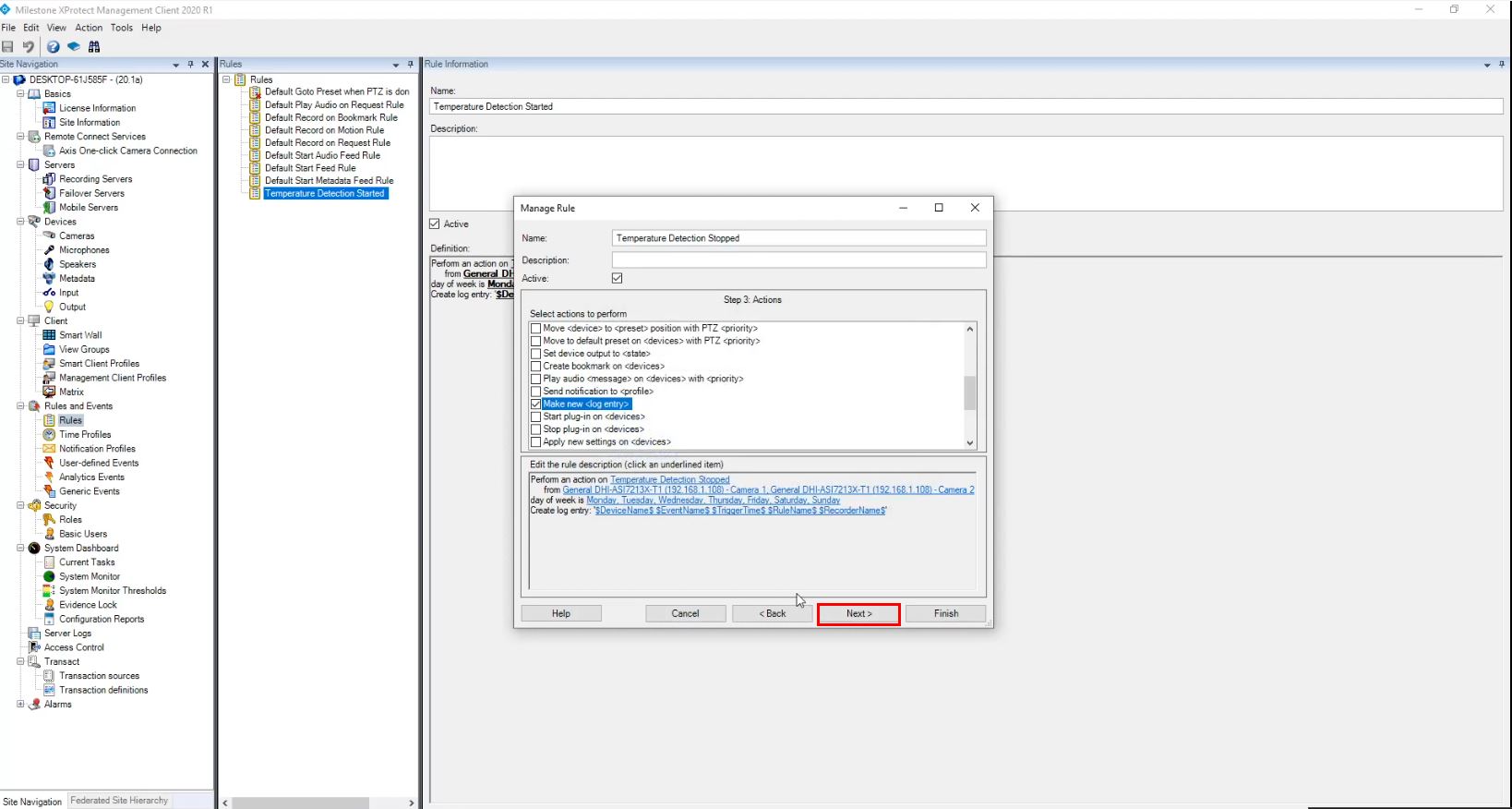
Task: Click the Next button
Action: 858,613
